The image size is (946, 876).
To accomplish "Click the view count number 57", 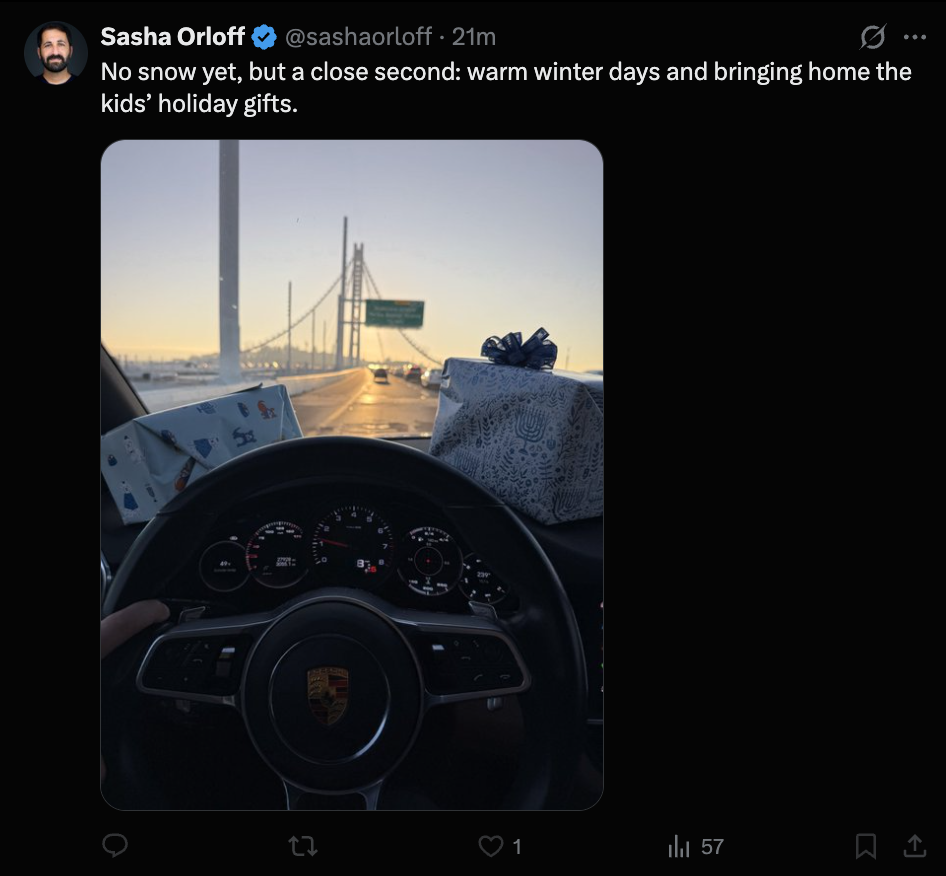I will pyautogui.click(x=712, y=847).
